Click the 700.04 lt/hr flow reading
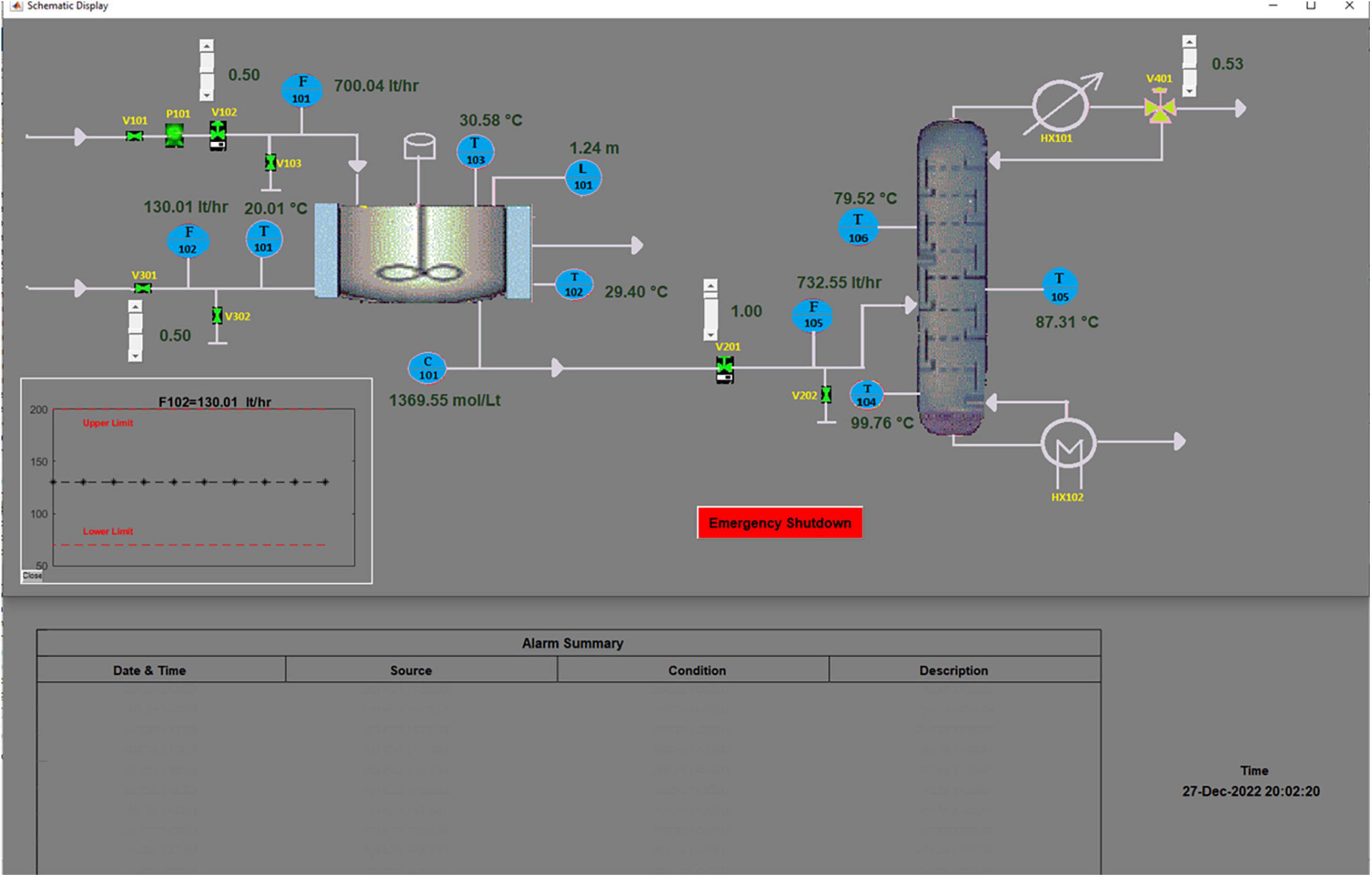 tap(376, 86)
